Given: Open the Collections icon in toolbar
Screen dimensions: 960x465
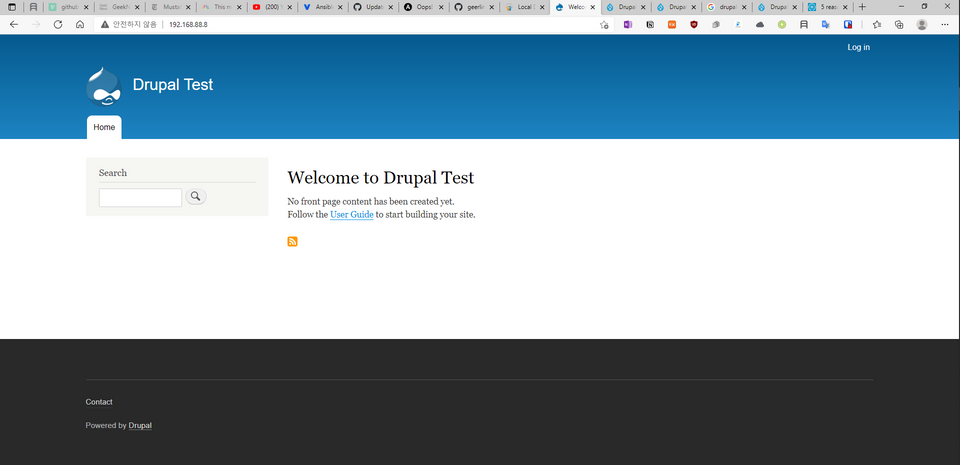Looking at the screenshot, I should (x=899, y=24).
